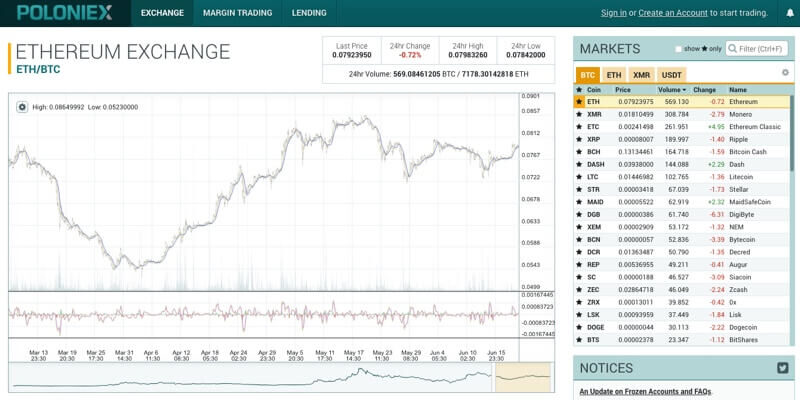Star the XRP market row
The height and width of the screenshot is (400, 800).
579,139
